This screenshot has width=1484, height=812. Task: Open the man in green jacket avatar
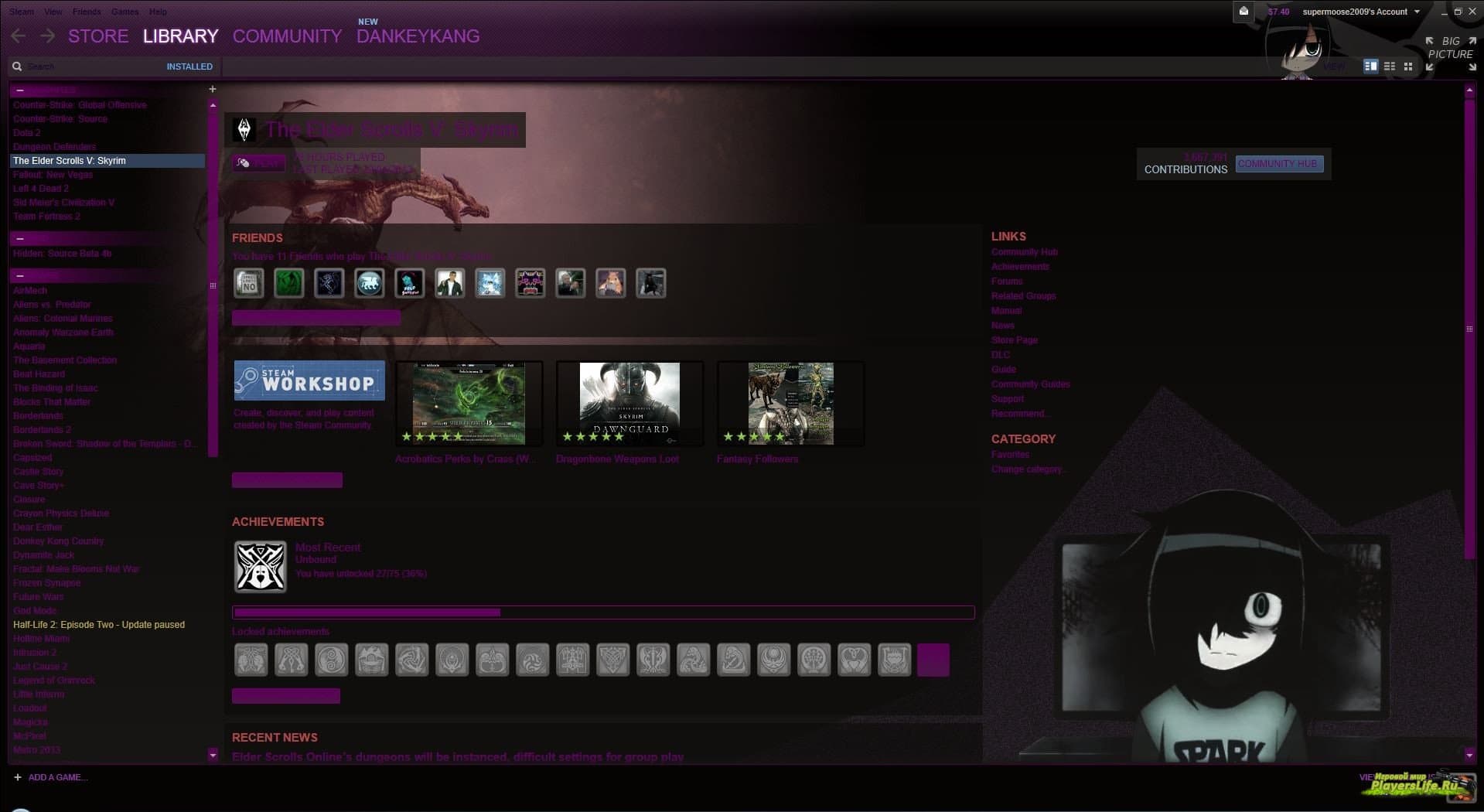click(x=450, y=283)
